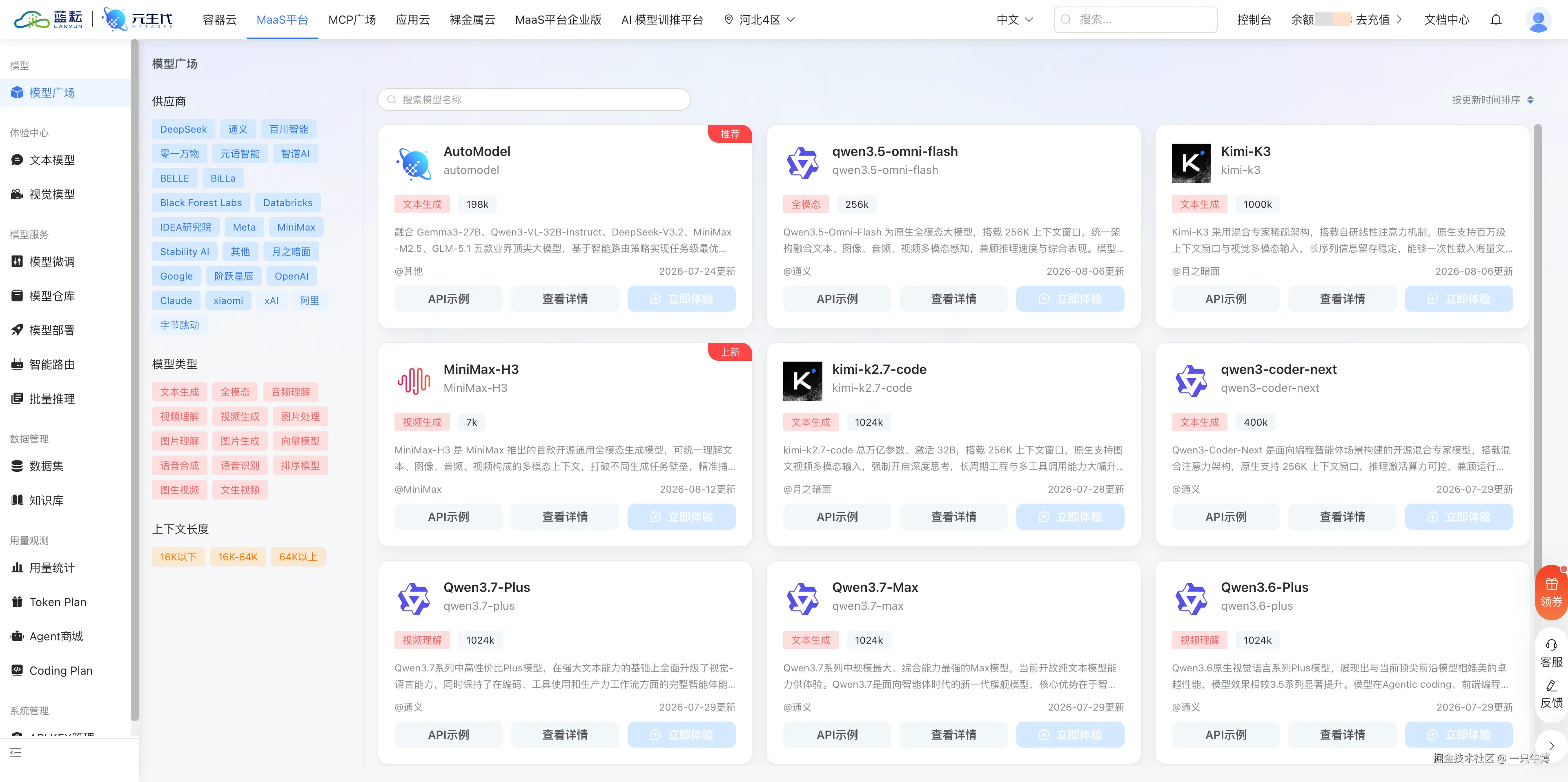The image size is (1568, 782).
Task: Toggle the 16K以下 context length filter
Action: coord(178,557)
